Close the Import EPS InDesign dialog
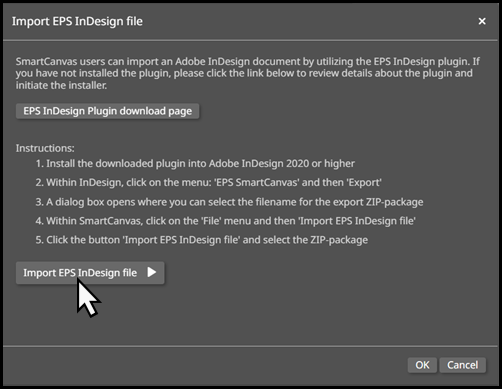This screenshot has width=502, height=389. click(x=482, y=21)
